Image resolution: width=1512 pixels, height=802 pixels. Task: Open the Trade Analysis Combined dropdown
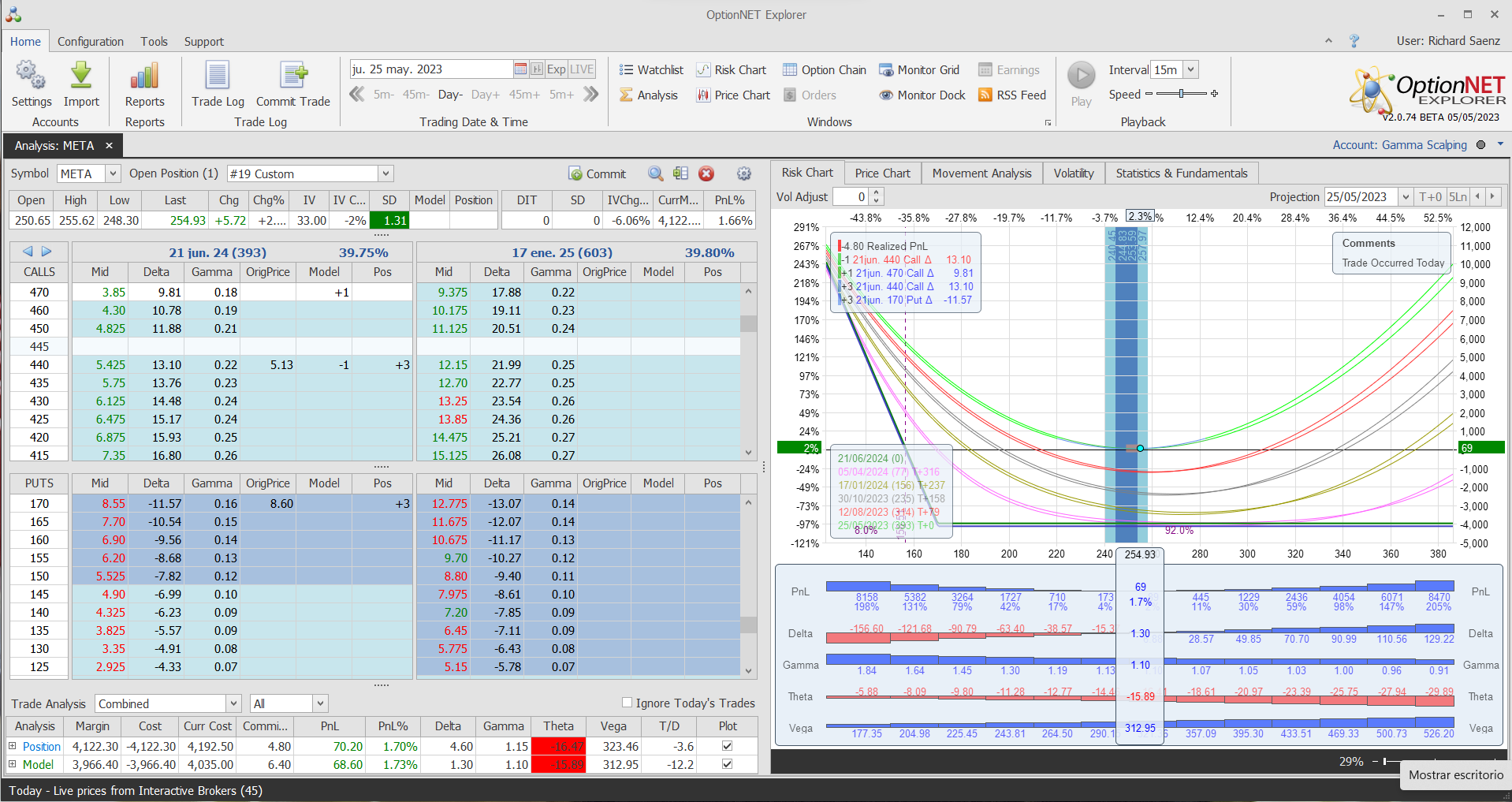233,703
